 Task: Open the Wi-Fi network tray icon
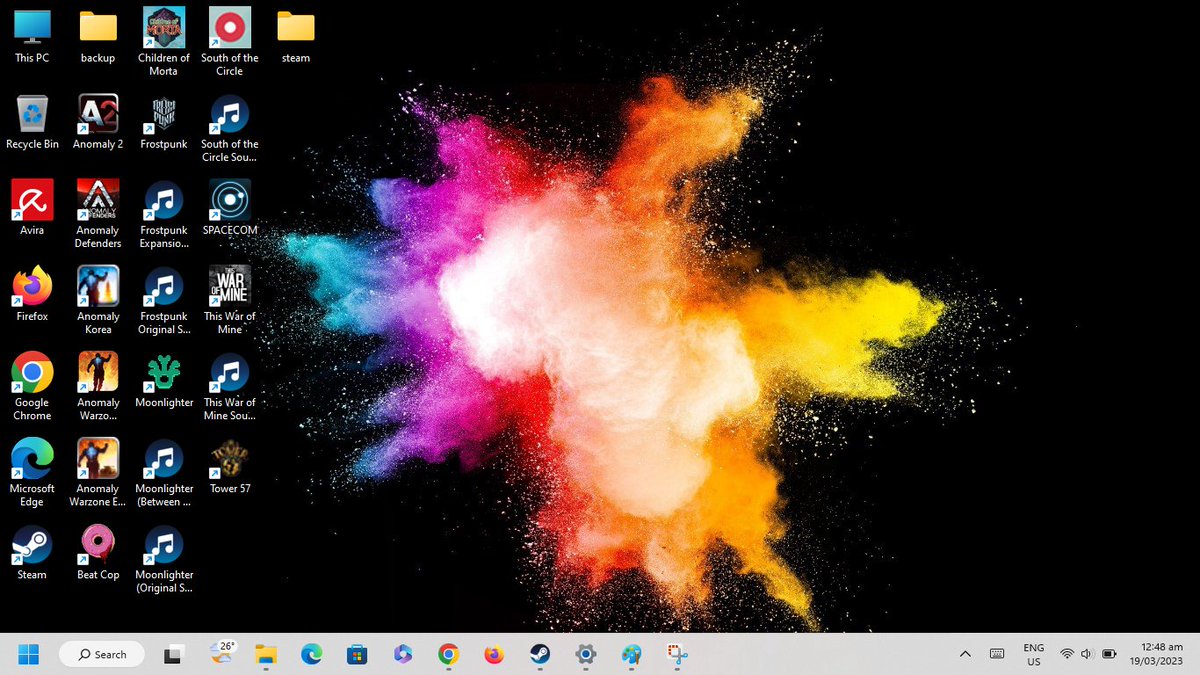[x=1067, y=654]
